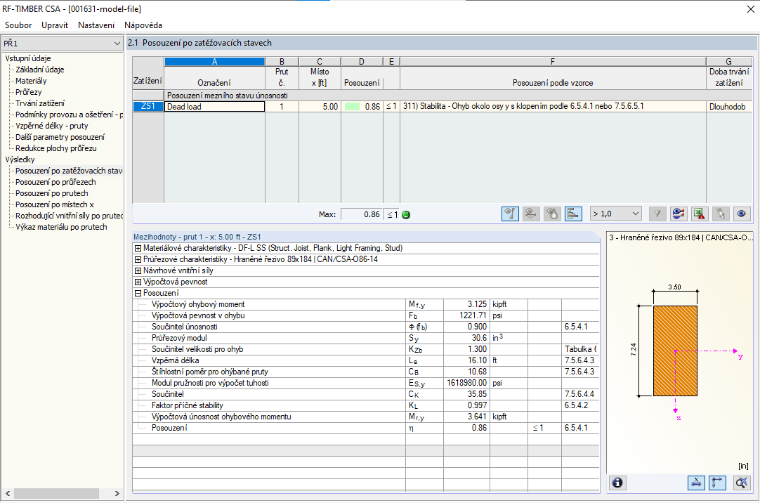Select Základní údaje in navigator
Screen dimensions: 760x503
pyautogui.click(x=40, y=70)
